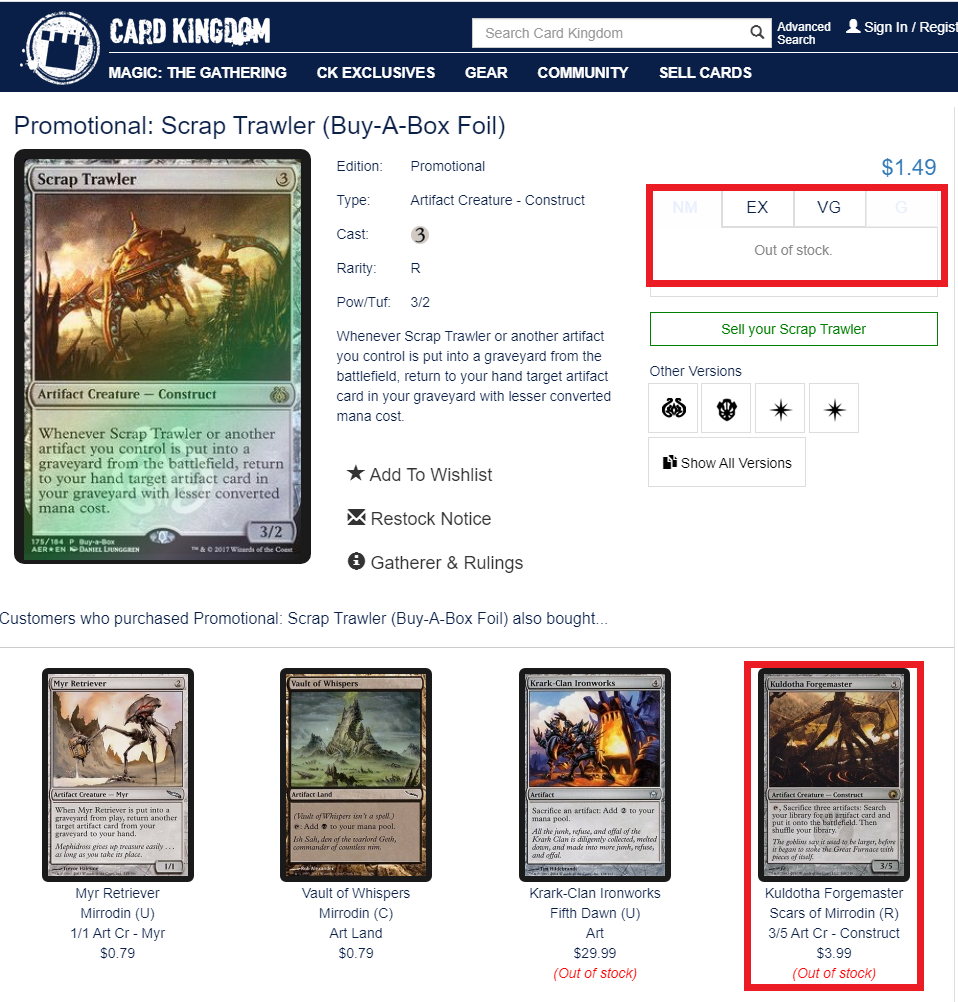Open the Kuldotha Forgemaster card thumbnail

833,775
